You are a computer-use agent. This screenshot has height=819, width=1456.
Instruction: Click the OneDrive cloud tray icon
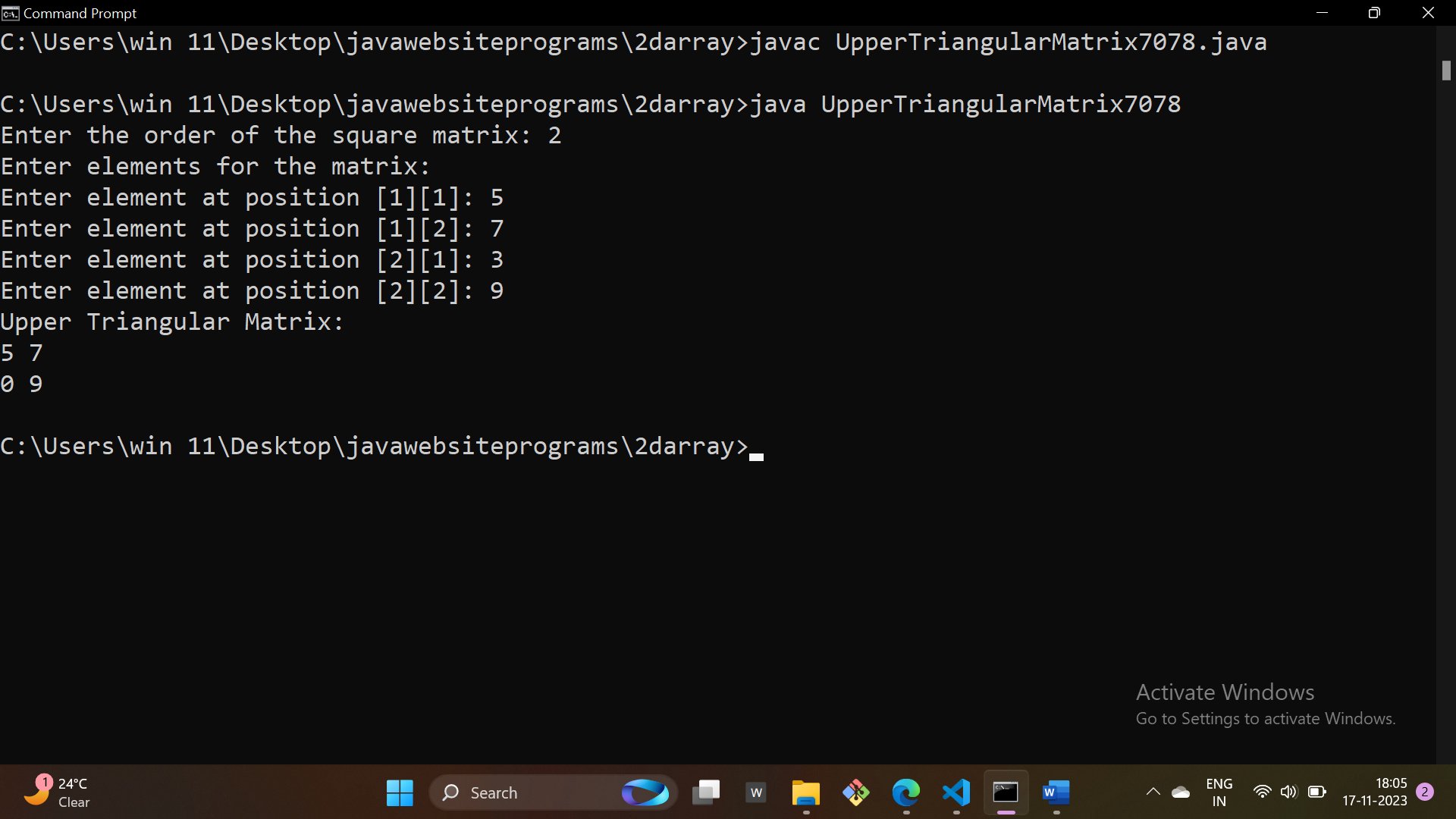(x=1181, y=792)
